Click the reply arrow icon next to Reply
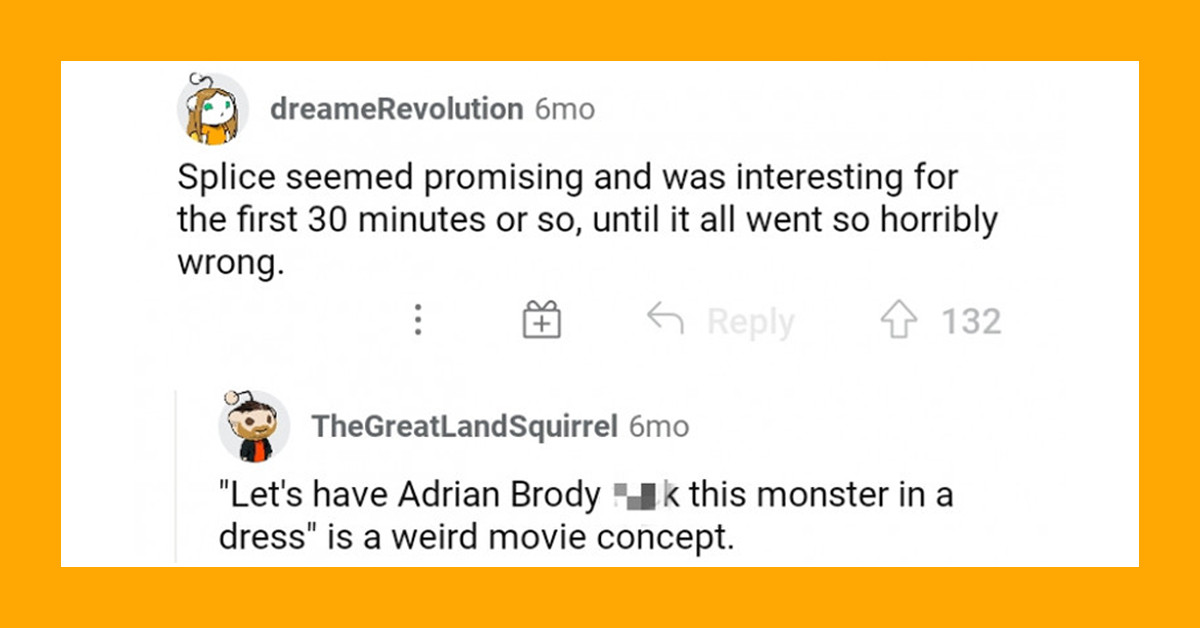Image resolution: width=1200 pixels, height=628 pixels. pos(668,320)
